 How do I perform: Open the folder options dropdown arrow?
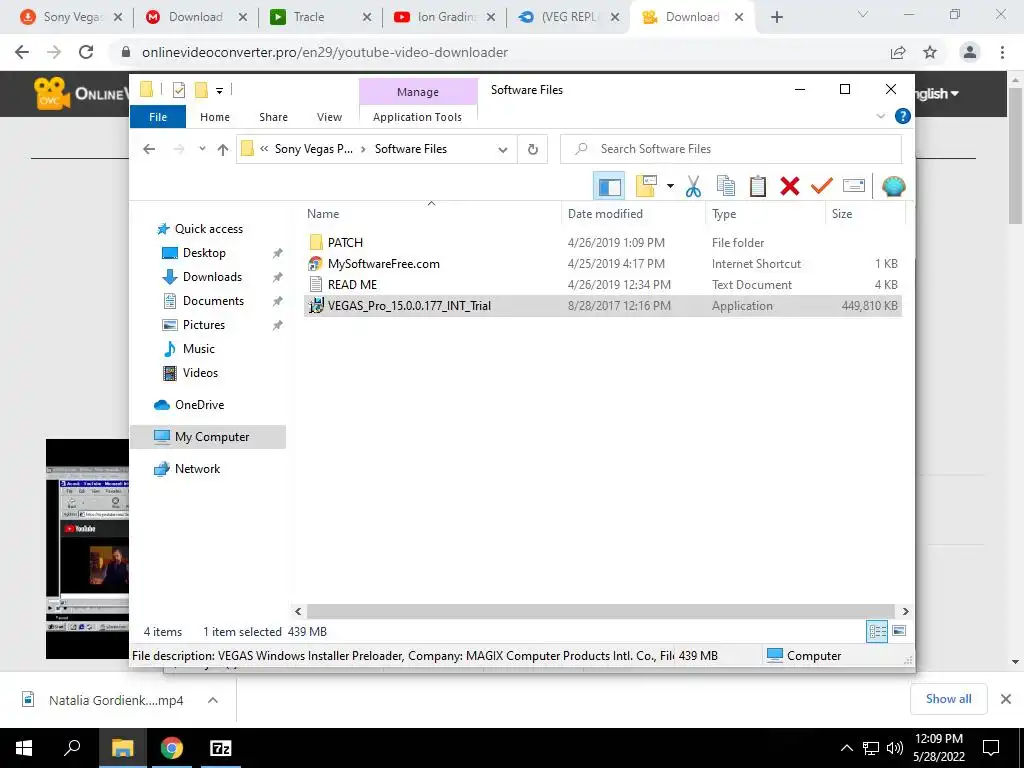point(670,187)
